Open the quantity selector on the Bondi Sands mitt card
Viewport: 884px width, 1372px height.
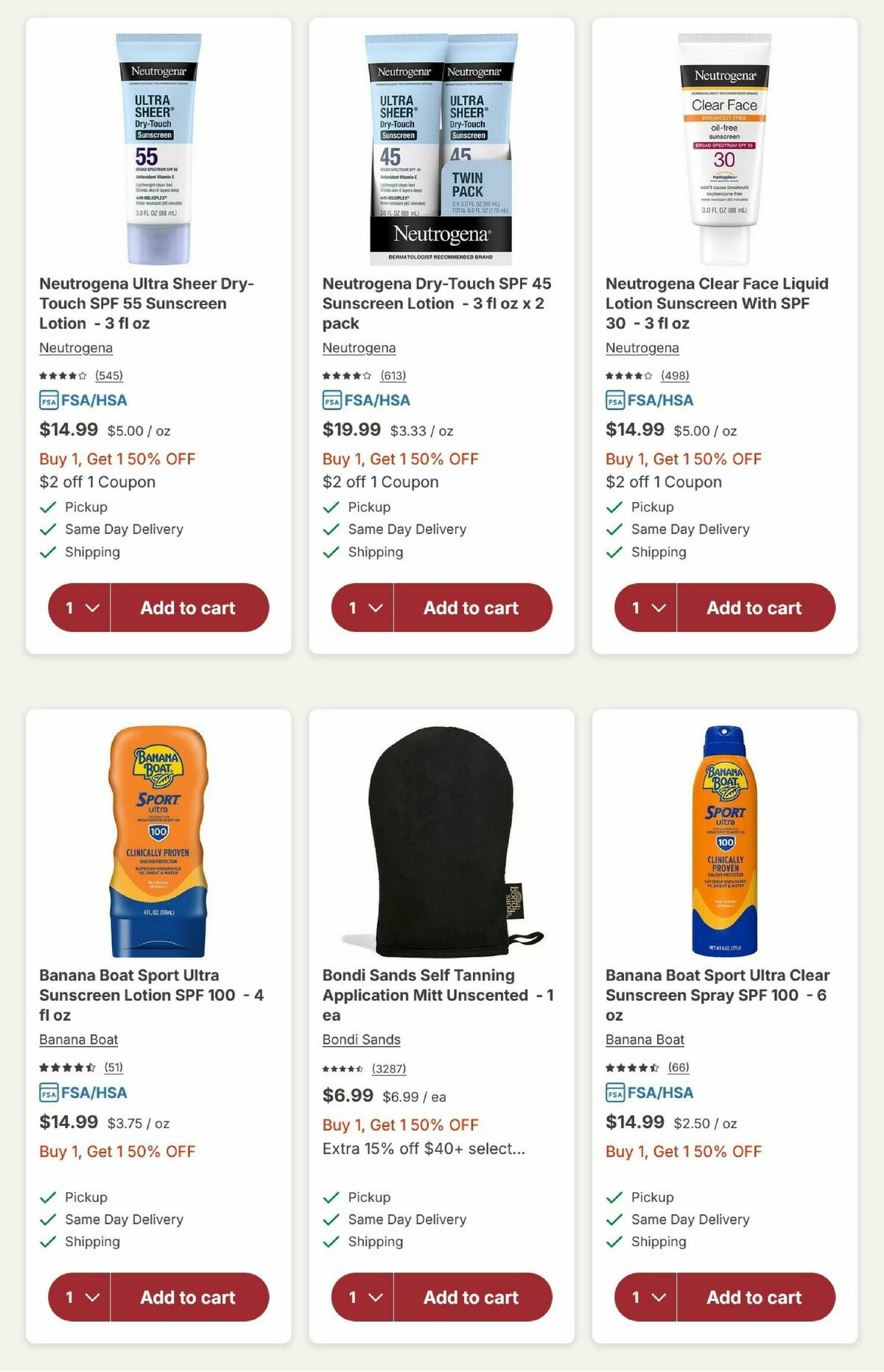pos(363,1298)
